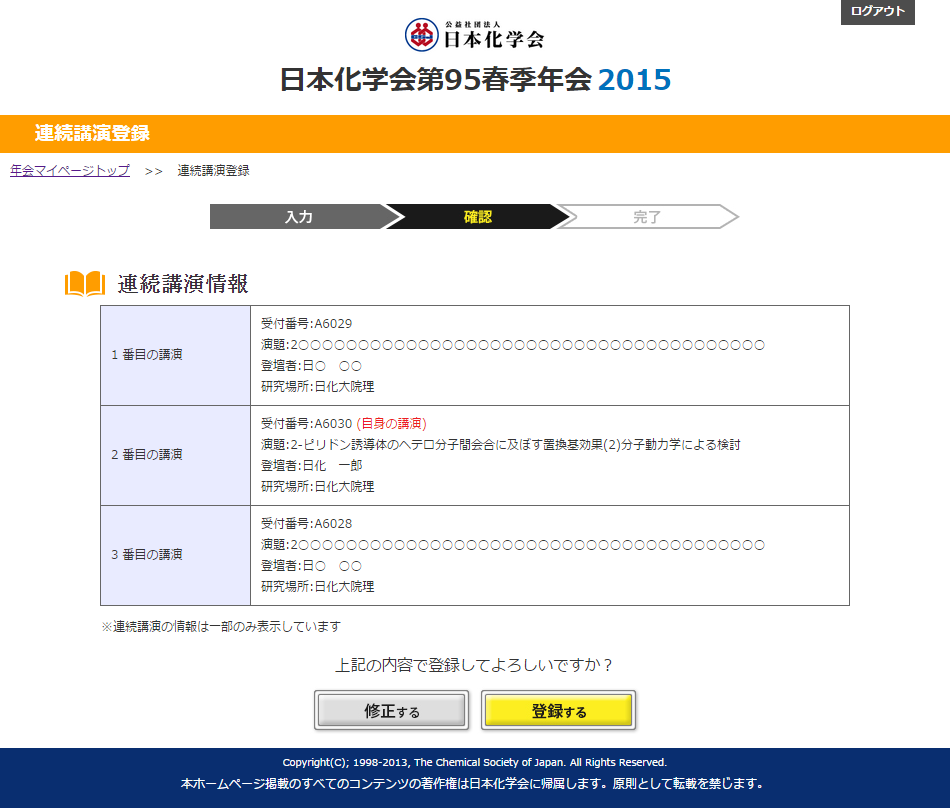Click the 完了 step arrow
Screen dimensions: 950x808
pos(647,217)
